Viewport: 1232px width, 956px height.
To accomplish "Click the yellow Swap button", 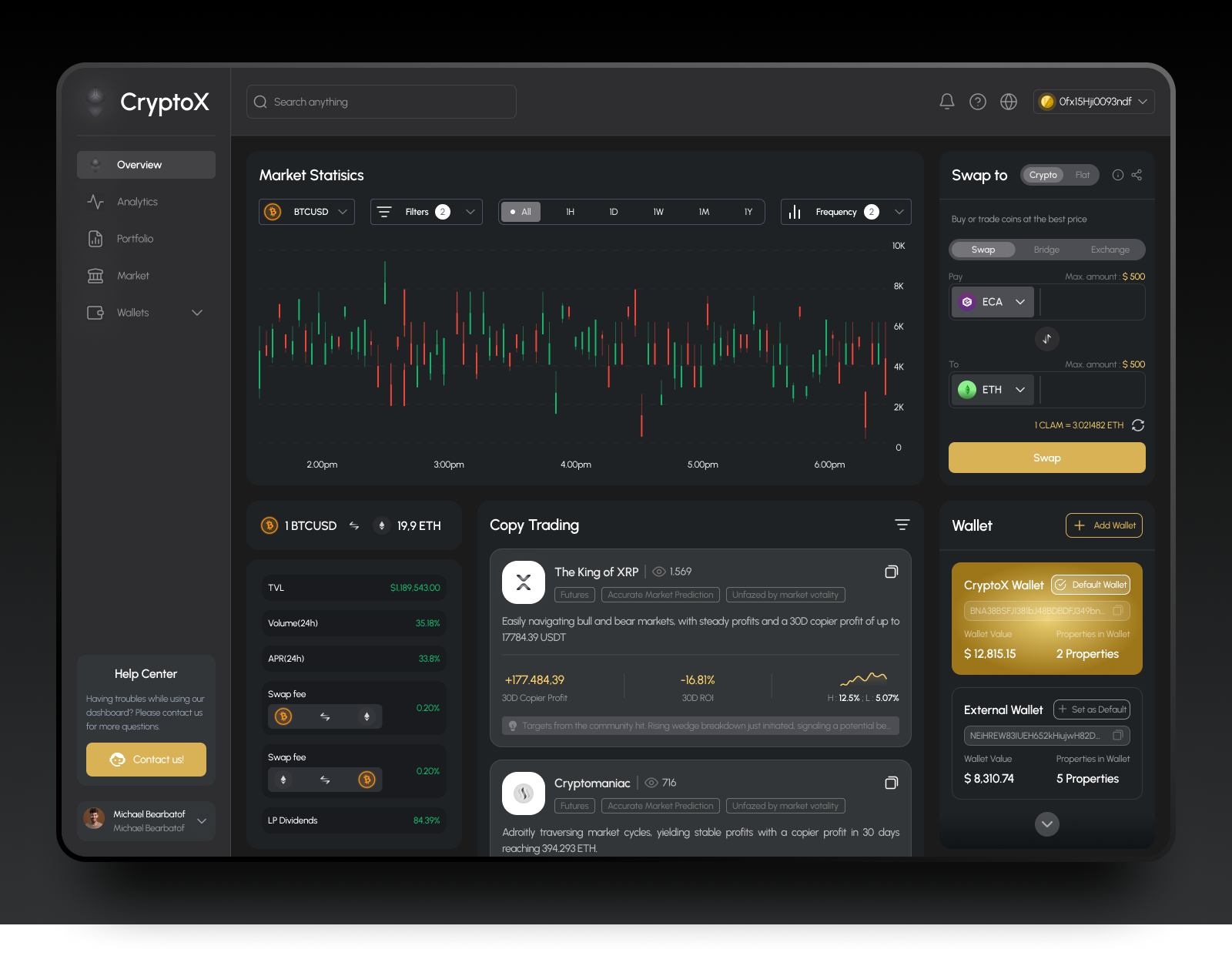I will click(x=1046, y=457).
